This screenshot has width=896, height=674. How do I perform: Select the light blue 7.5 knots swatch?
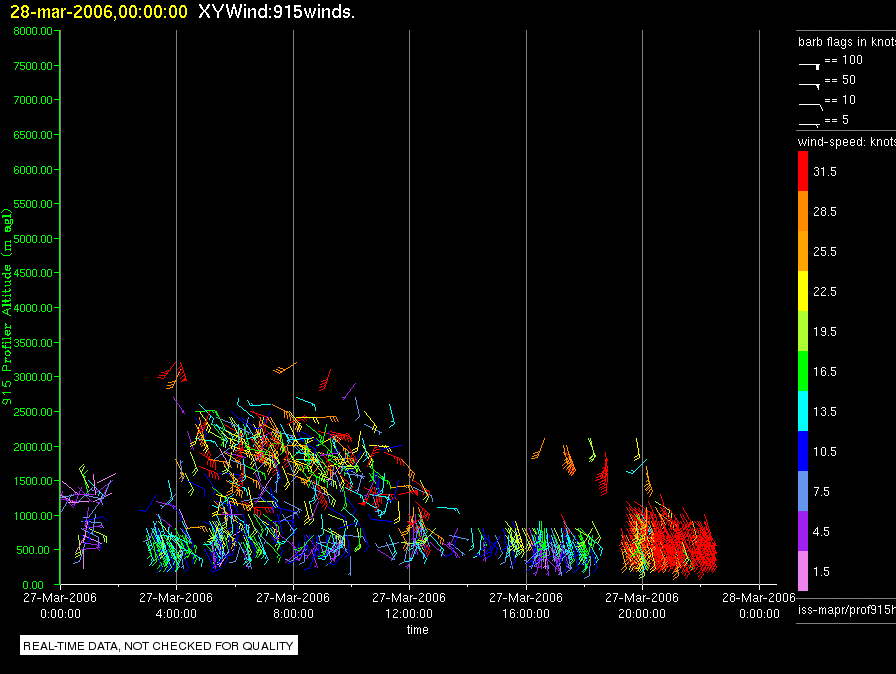803,491
